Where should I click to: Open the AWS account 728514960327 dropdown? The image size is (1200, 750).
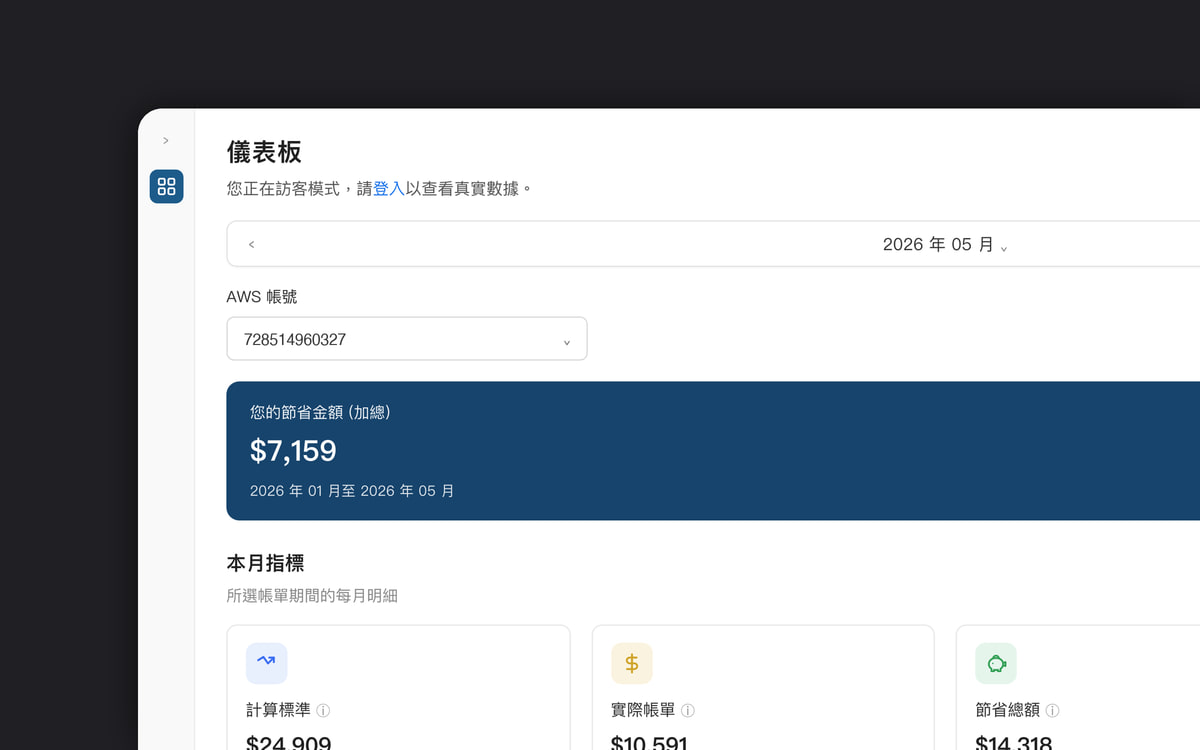click(407, 339)
